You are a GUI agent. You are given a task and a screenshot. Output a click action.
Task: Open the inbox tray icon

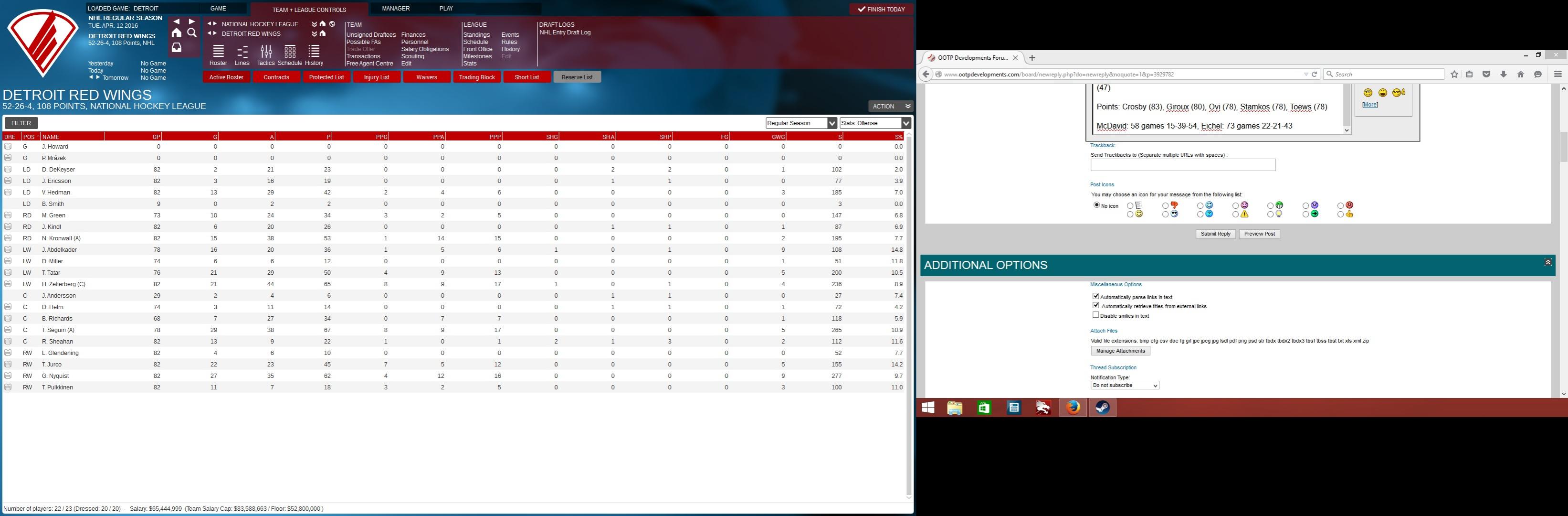click(x=177, y=47)
